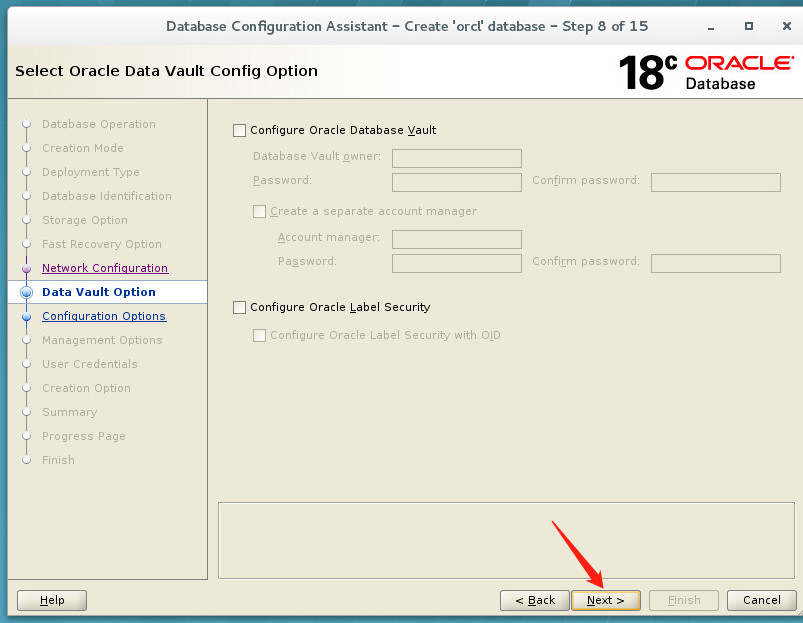
Task: Check Configure Oracle Database Vault
Action: pyautogui.click(x=239, y=131)
